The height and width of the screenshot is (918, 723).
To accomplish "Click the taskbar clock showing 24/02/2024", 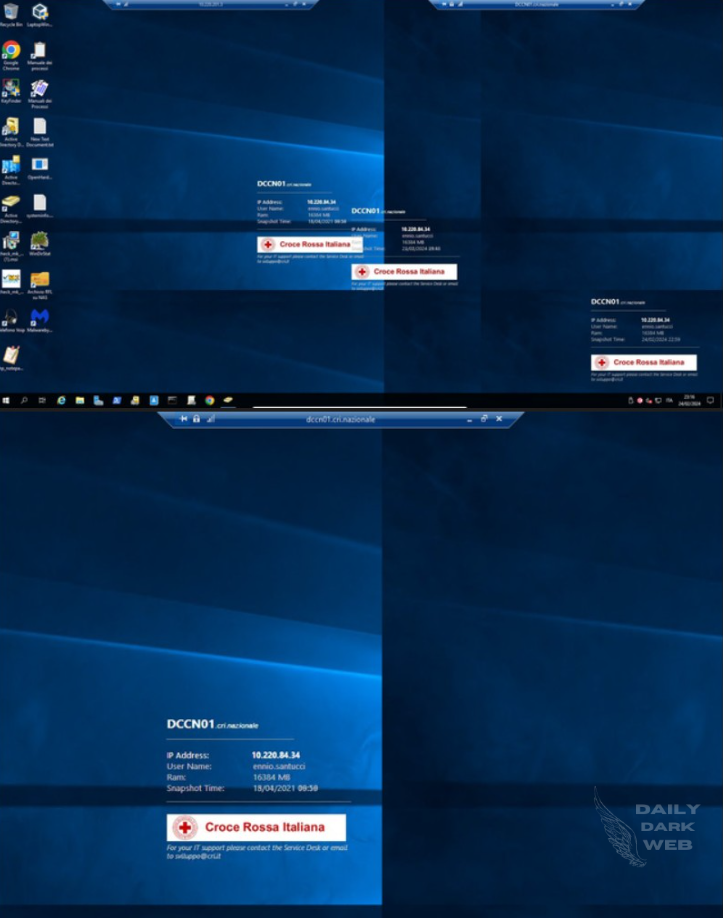I will pos(689,400).
